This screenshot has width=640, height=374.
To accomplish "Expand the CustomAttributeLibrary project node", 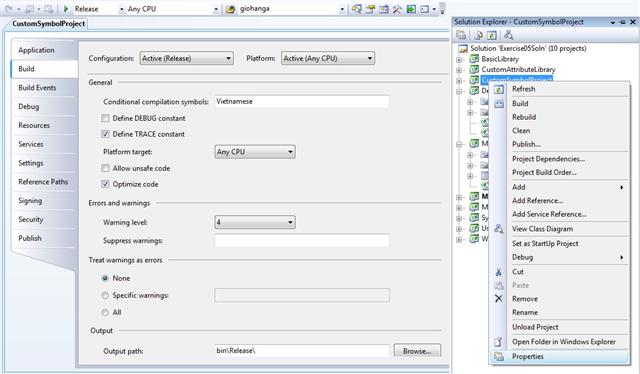I will 459,70.
